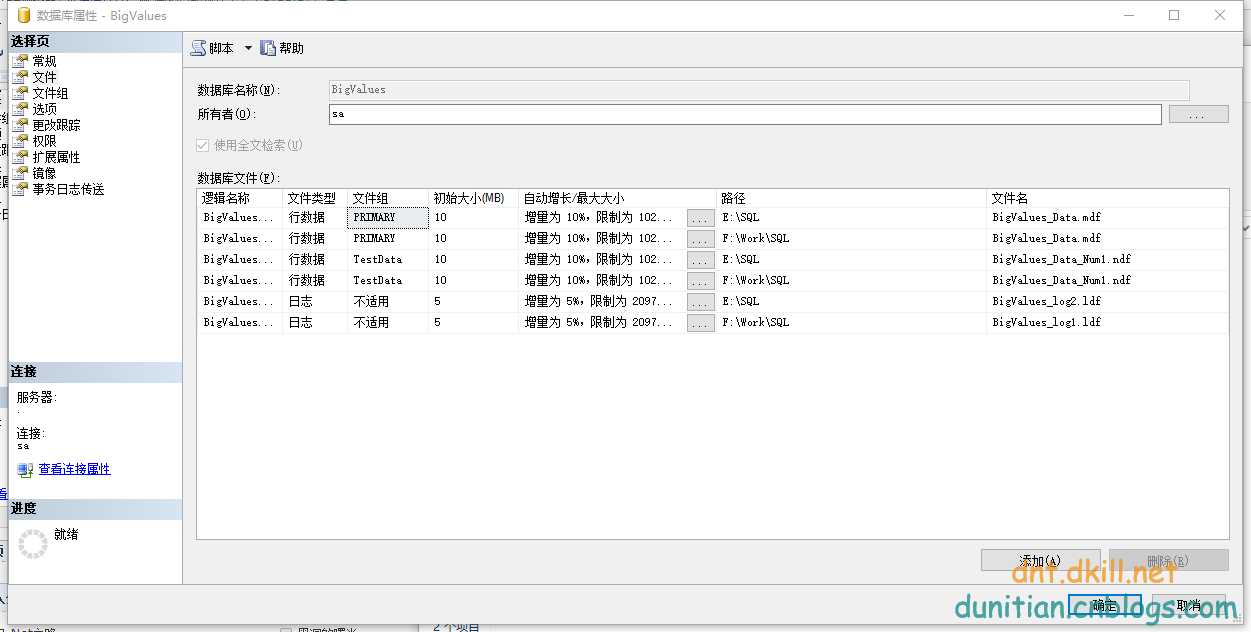1251x632 pixels.
Task: Click the 帮助 help toolbar icon
Action: 268,48
